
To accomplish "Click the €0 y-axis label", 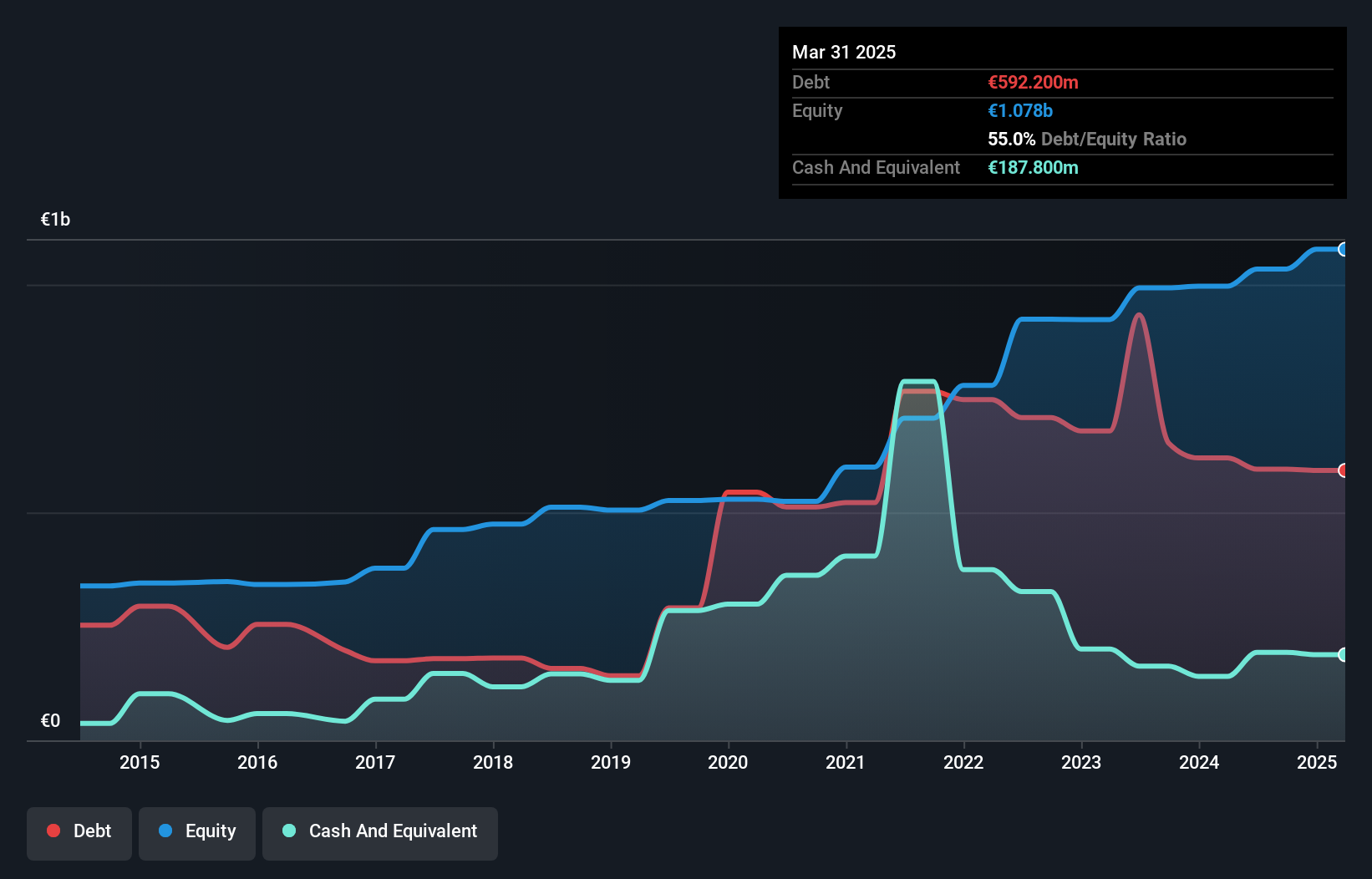I will pyautogui.click(x=50, y=721).
